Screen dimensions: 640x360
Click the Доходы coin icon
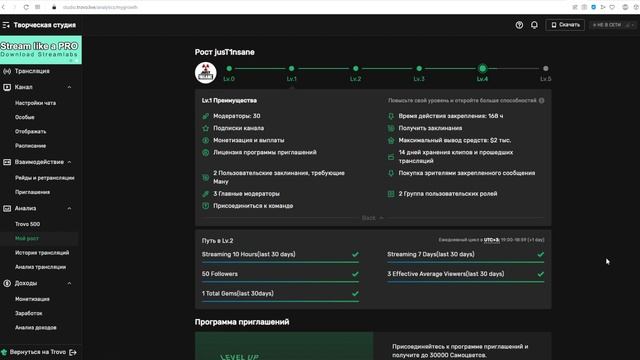click(7, 283)
